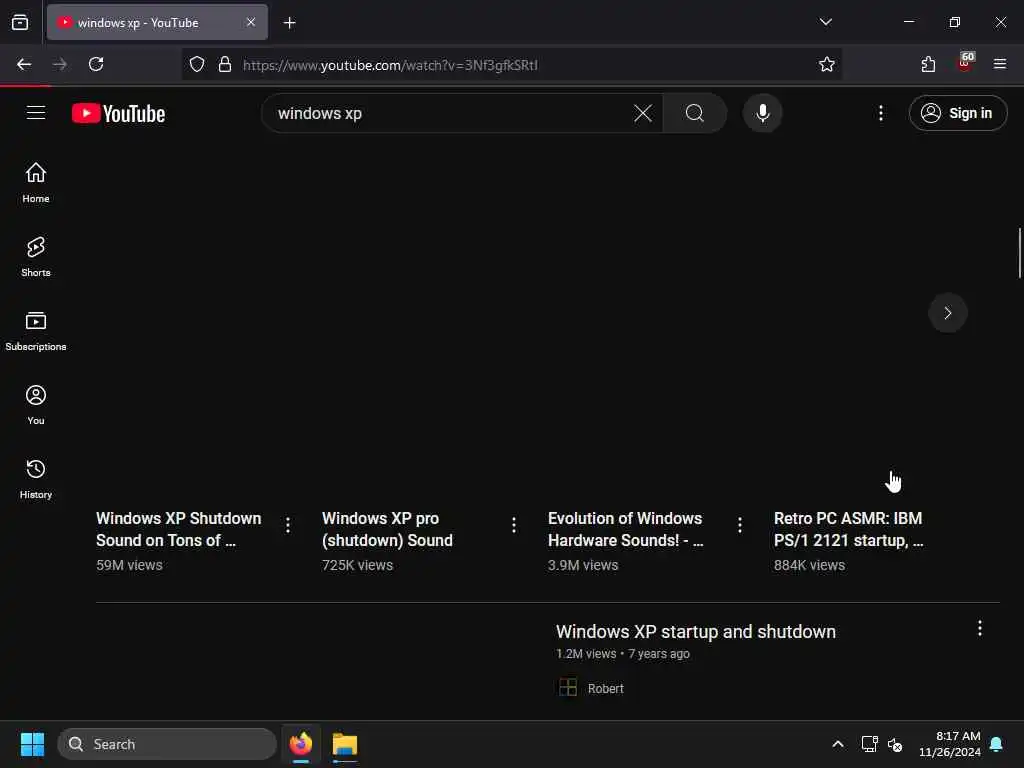Open notifications bell
The image size is (1024, 768).
[997, 744]
